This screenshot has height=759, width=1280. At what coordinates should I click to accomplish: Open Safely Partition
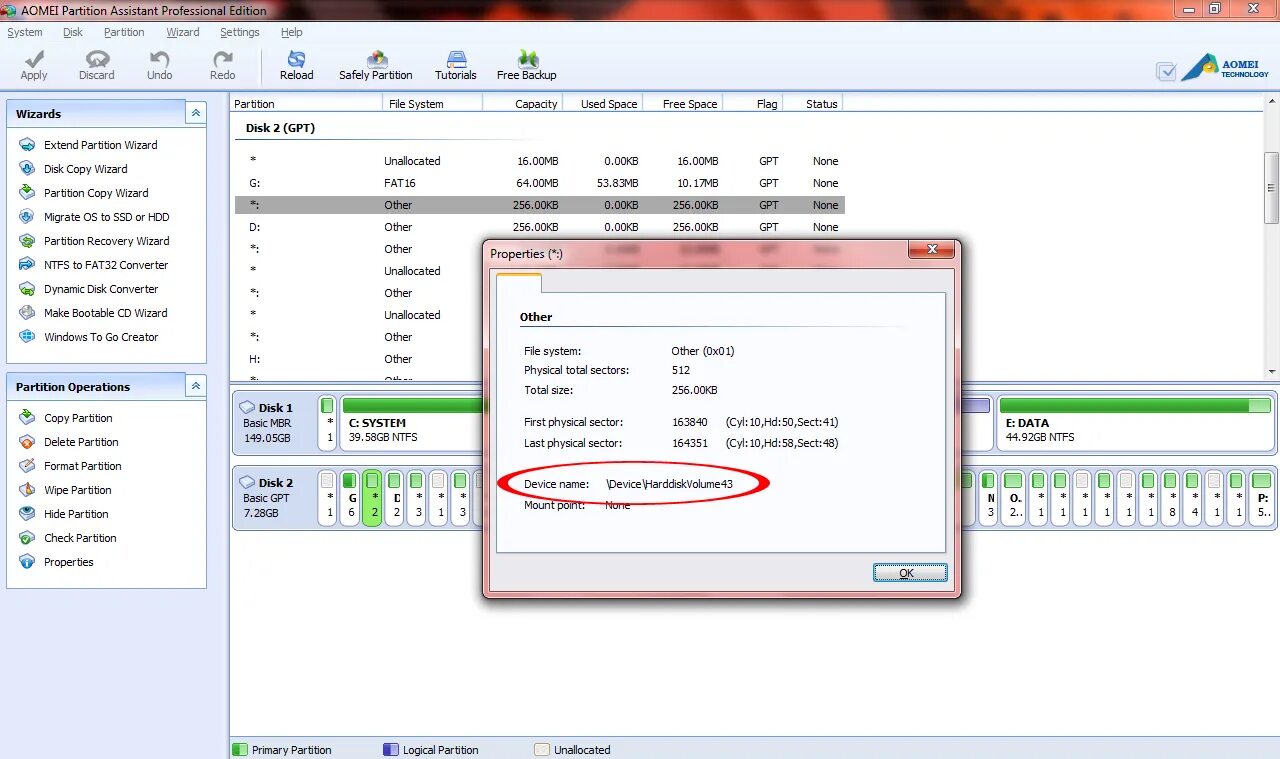375,63
